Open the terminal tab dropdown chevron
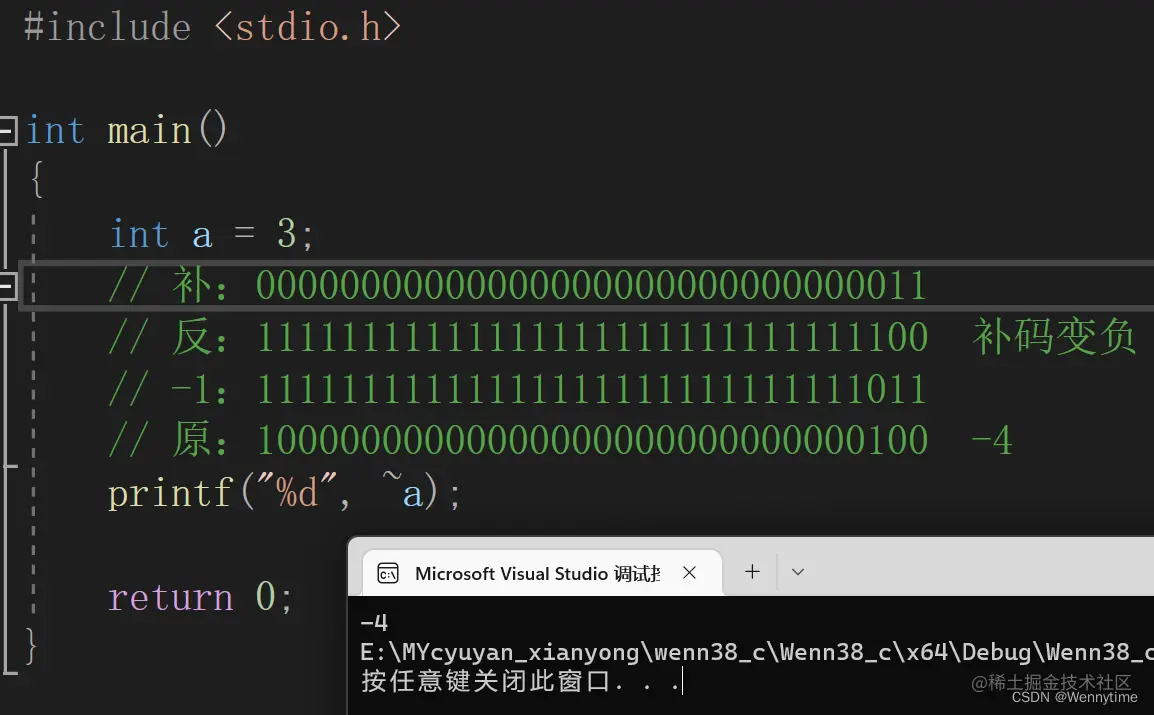The height and width of the screenshot is (715, 1154). click(798, 572)
